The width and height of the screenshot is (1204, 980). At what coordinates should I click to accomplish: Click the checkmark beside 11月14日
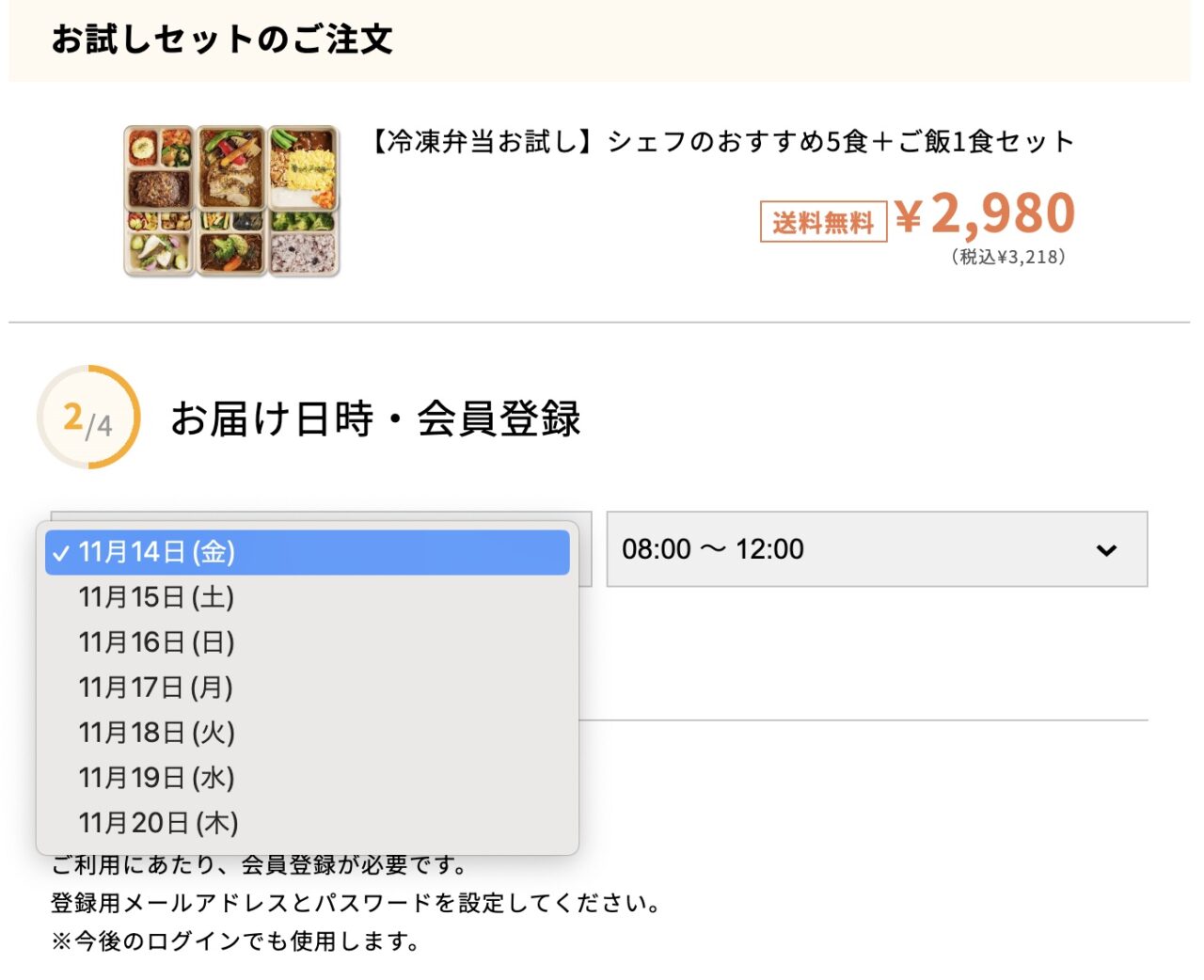pyautogui.click(x=61, y=553)
